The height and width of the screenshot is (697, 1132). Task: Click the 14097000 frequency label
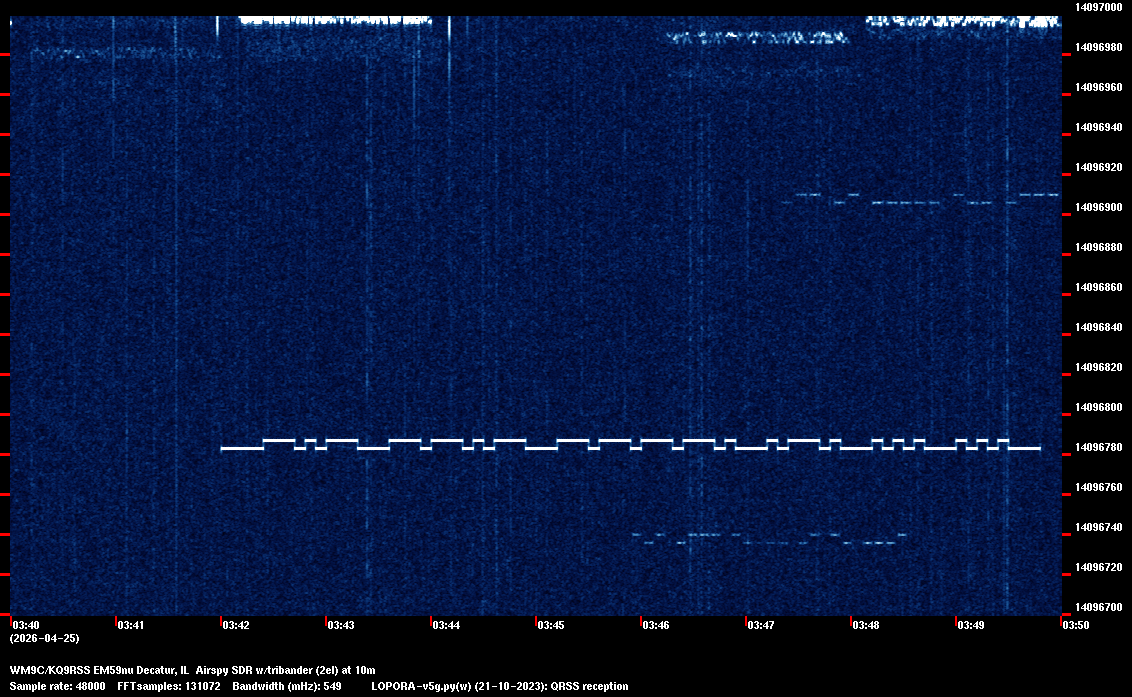point(1098,7)
